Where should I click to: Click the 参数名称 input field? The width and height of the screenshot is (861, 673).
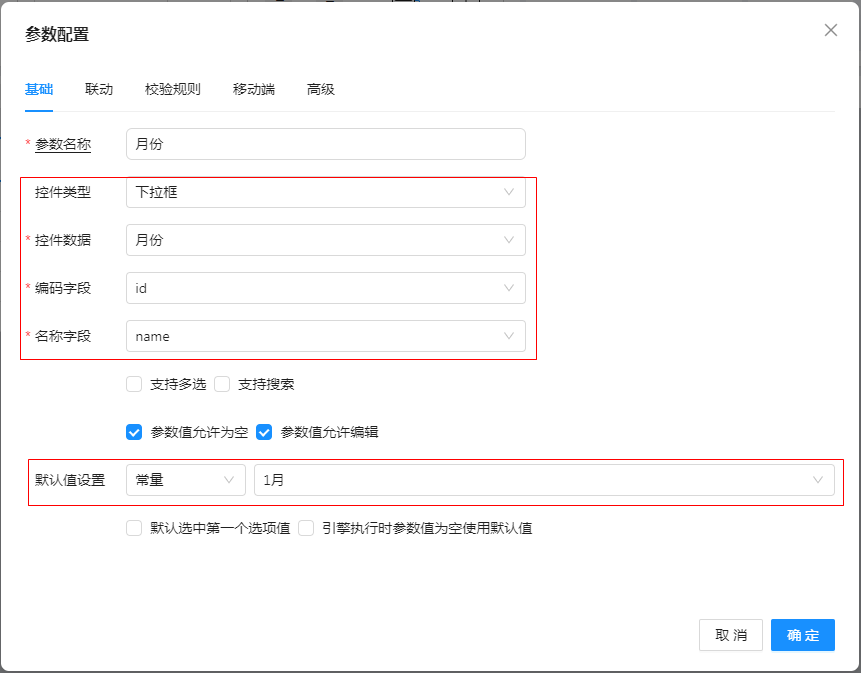325,144
